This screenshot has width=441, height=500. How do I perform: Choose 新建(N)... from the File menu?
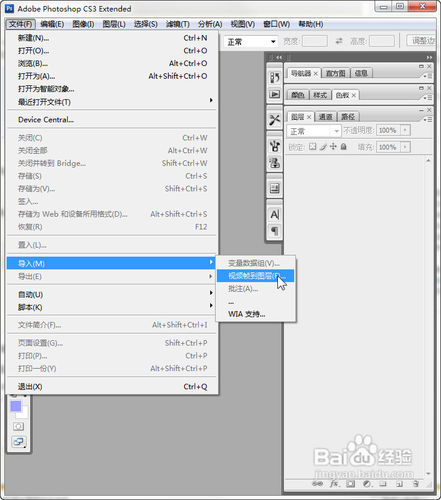coord(112,38)
